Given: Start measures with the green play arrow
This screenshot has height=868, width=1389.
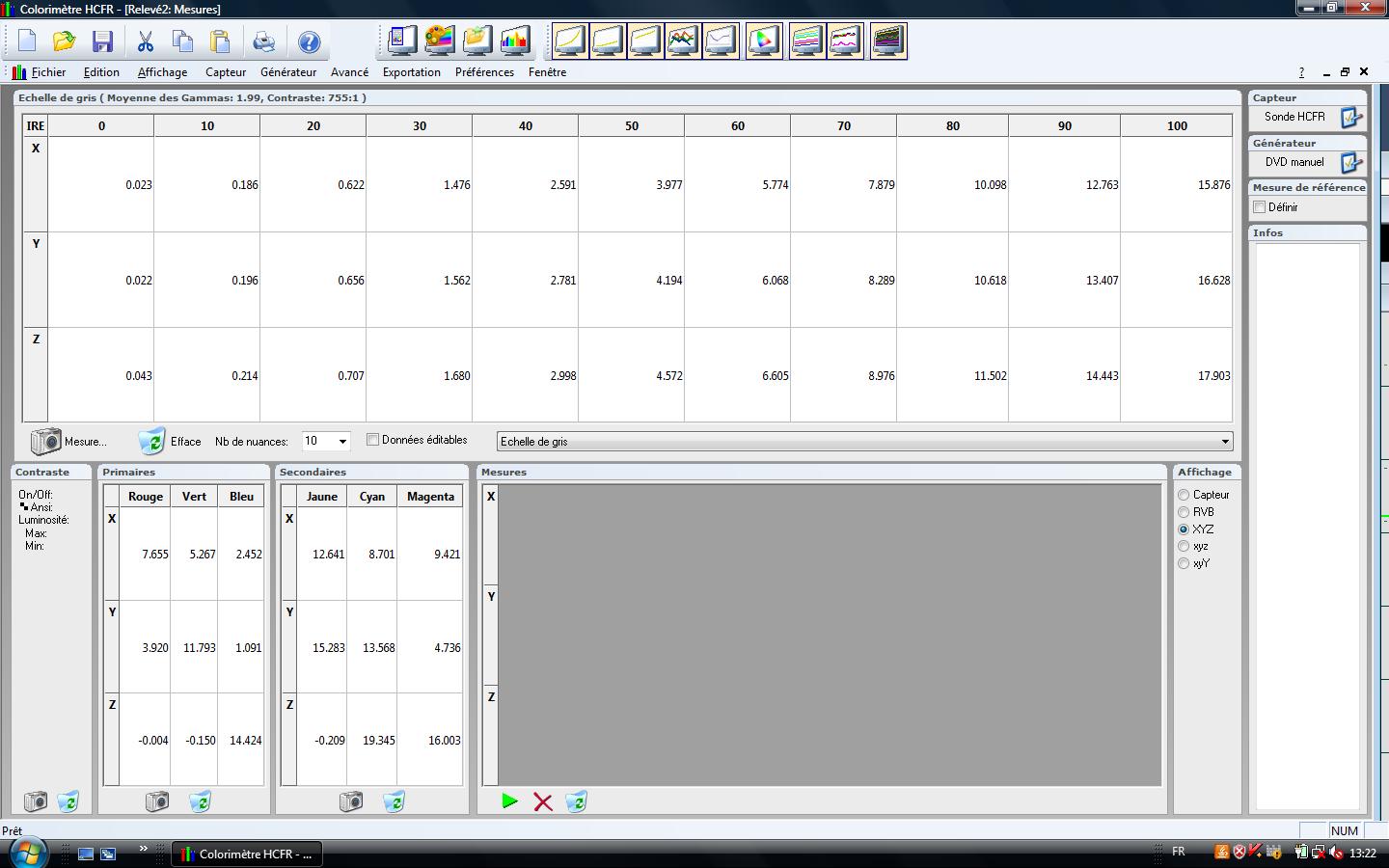Looking at the screenshot, I should [509, 801].
